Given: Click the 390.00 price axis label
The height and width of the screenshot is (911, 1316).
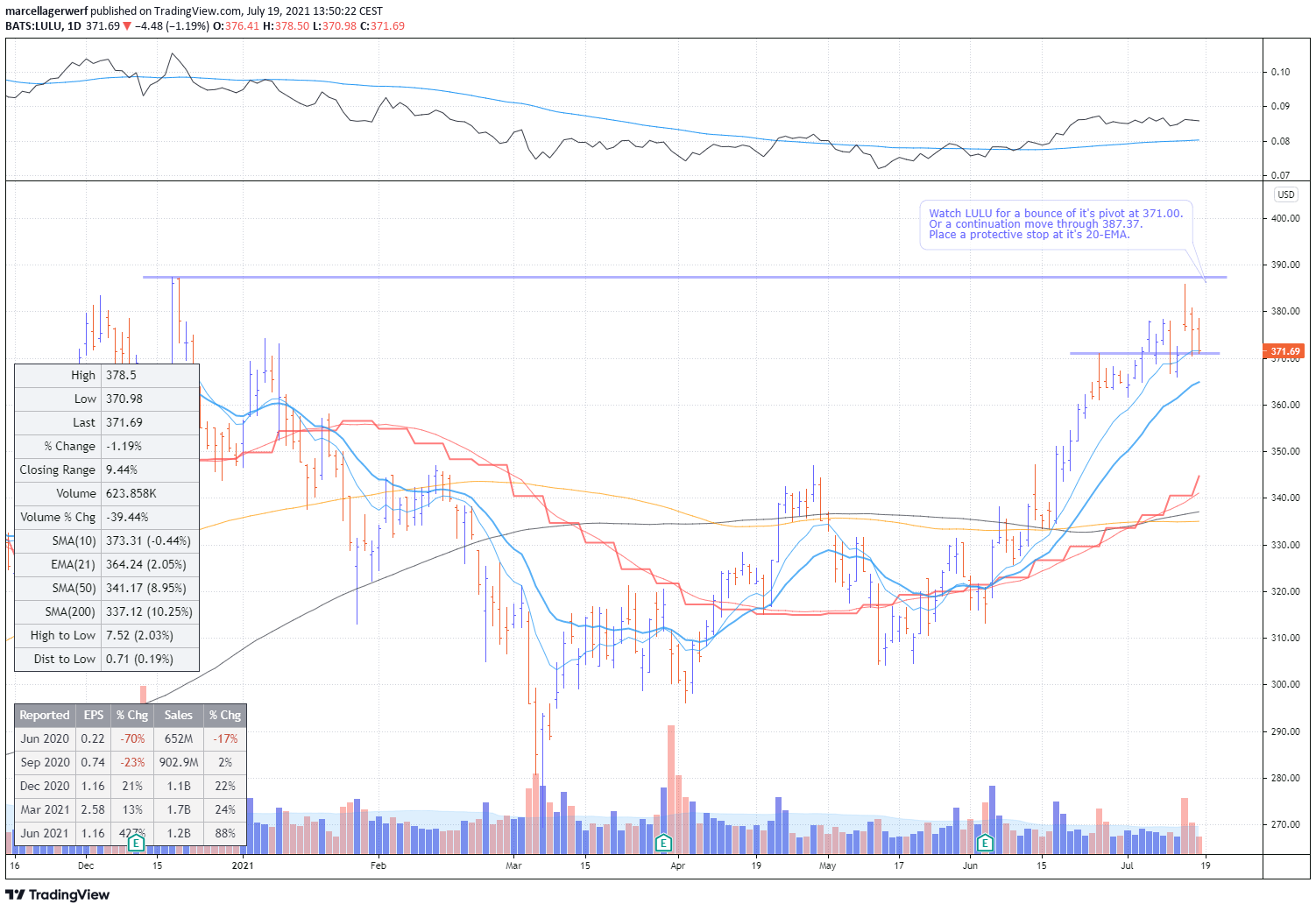Looking at the screenshot, I should point(1285,265).
